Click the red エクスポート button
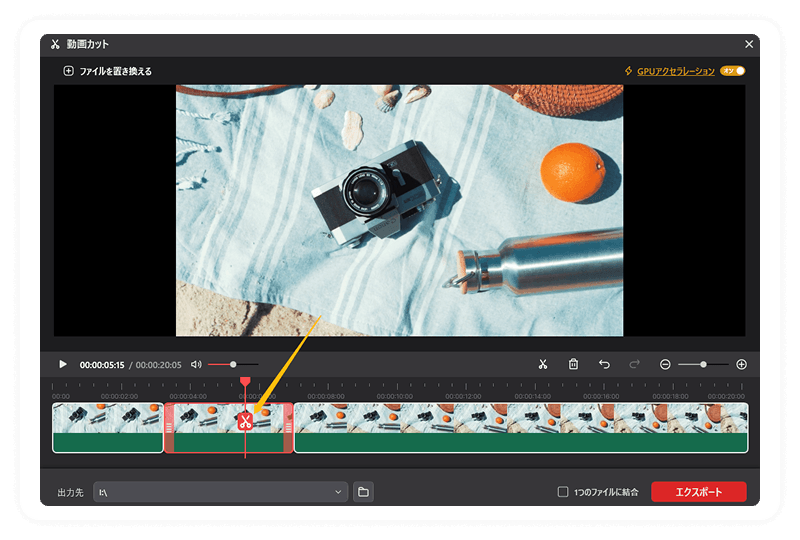The image size is (800, 540). click(698, 492)
